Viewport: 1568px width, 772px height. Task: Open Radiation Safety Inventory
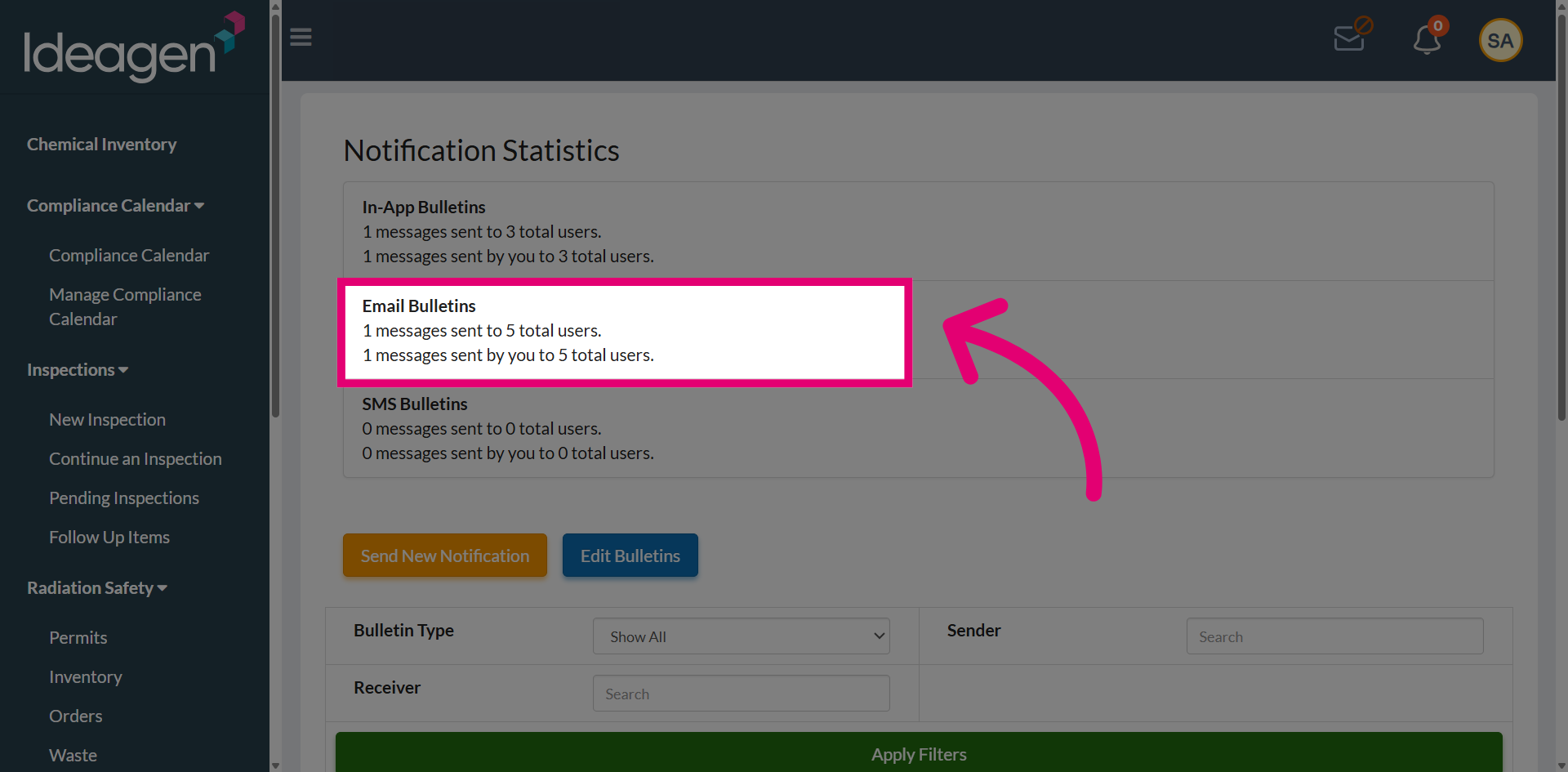86,677
